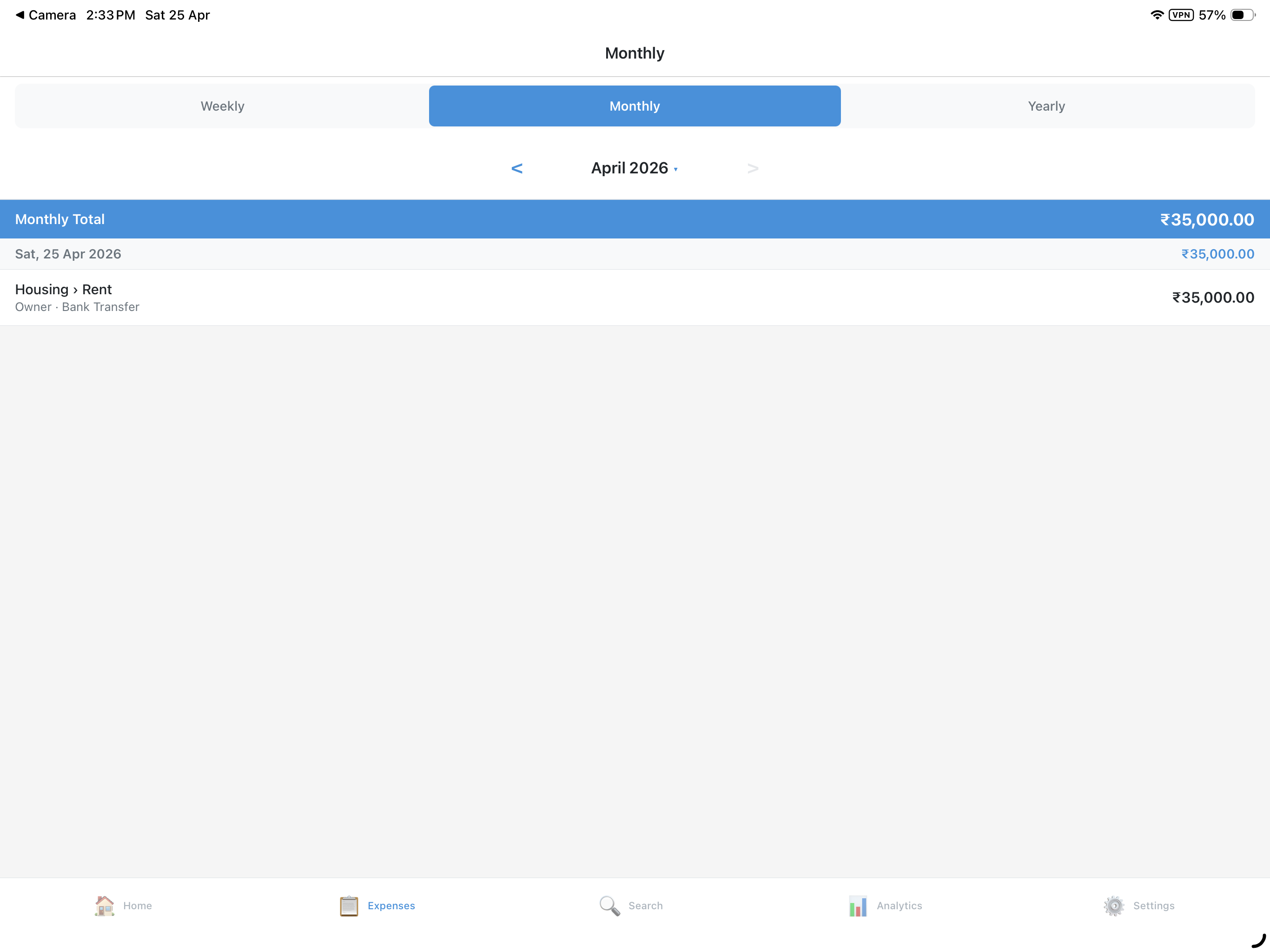Open the April 2026 month picker
Image resolution: width=1270 pixels, height=952 pixels.
635,168
